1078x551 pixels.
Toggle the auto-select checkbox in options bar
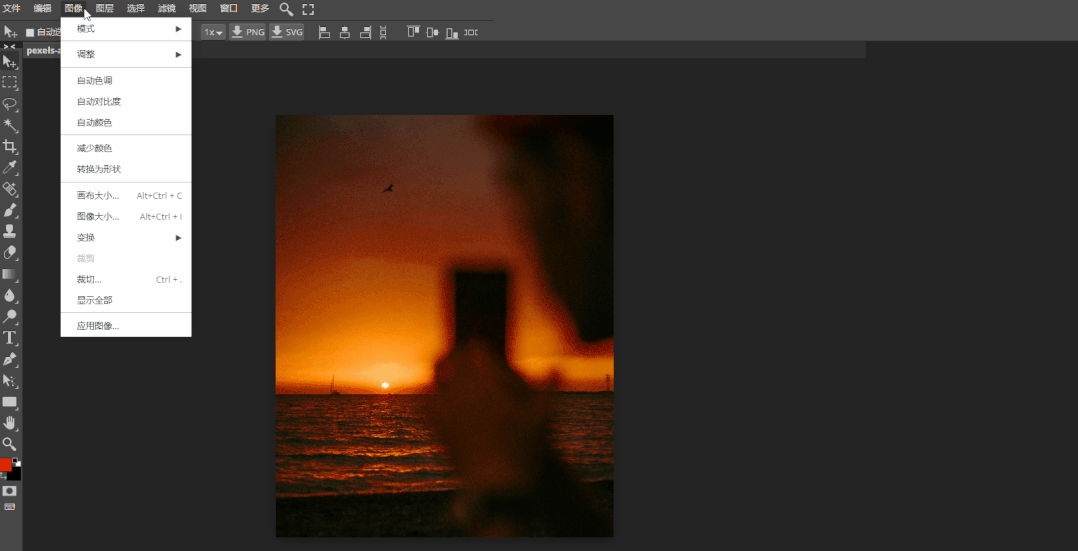tap(30, 32)
